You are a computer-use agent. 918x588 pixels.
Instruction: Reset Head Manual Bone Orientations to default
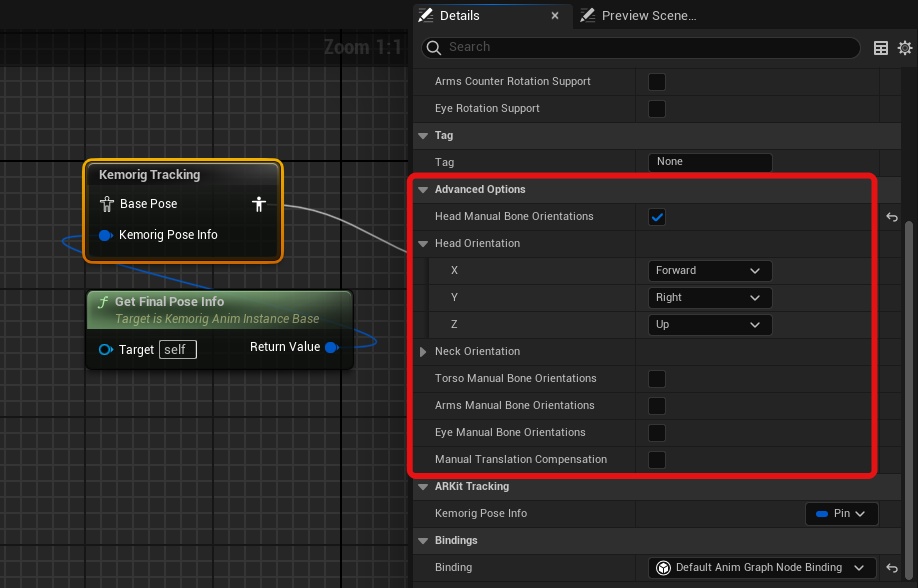coord(892,217)
